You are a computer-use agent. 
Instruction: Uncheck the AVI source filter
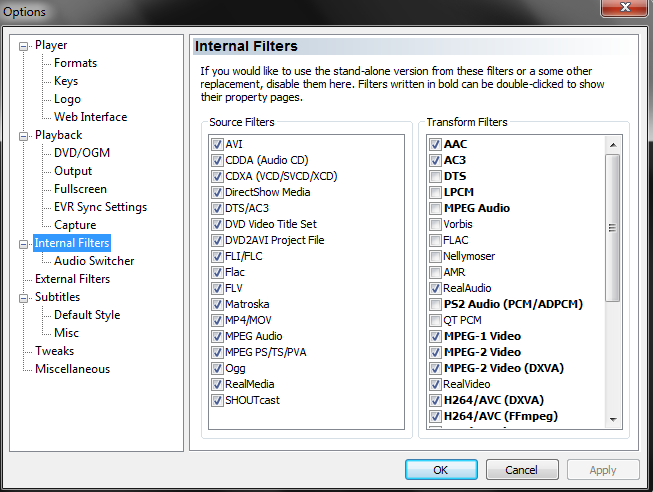click(x=217, y=144)
